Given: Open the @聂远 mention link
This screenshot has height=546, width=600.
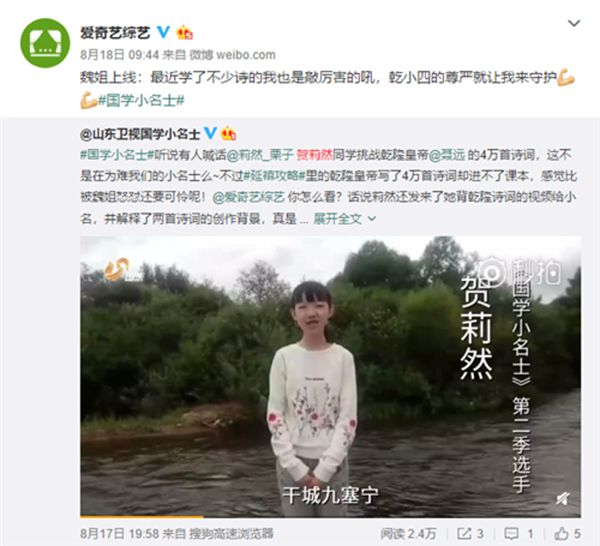Looking at the screenshot, I should (447, 155).
